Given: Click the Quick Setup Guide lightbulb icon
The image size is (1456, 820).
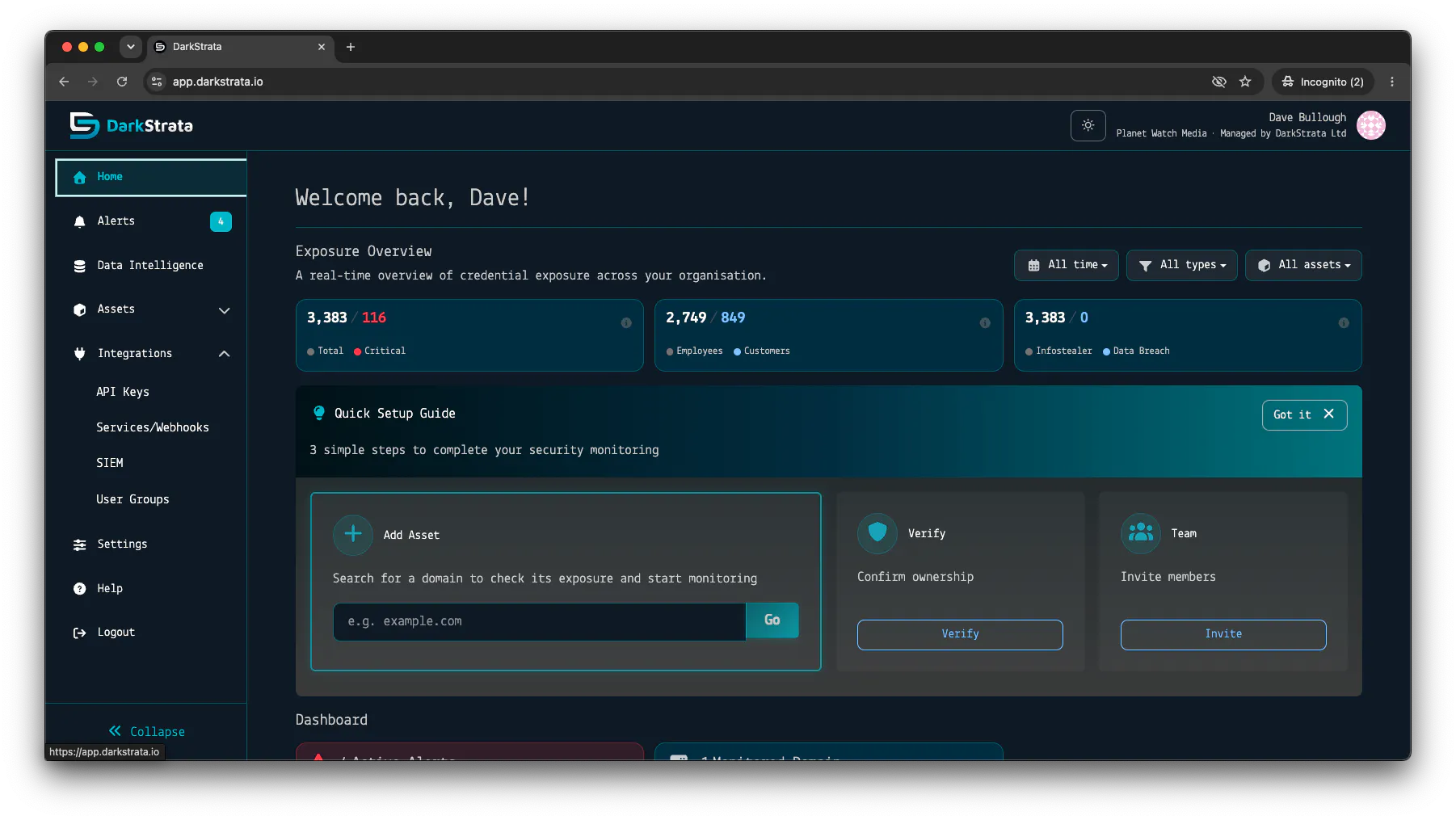Looking at the screenshot, I should (319, 413).
